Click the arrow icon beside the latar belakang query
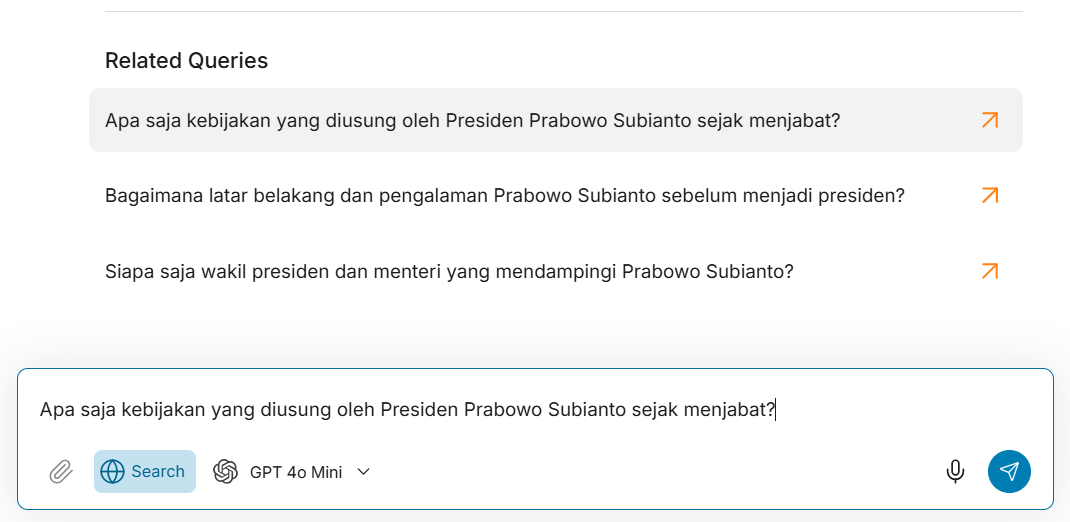Image resolution: width=1070 pixels, height=522 pixels. pos(989,196)
